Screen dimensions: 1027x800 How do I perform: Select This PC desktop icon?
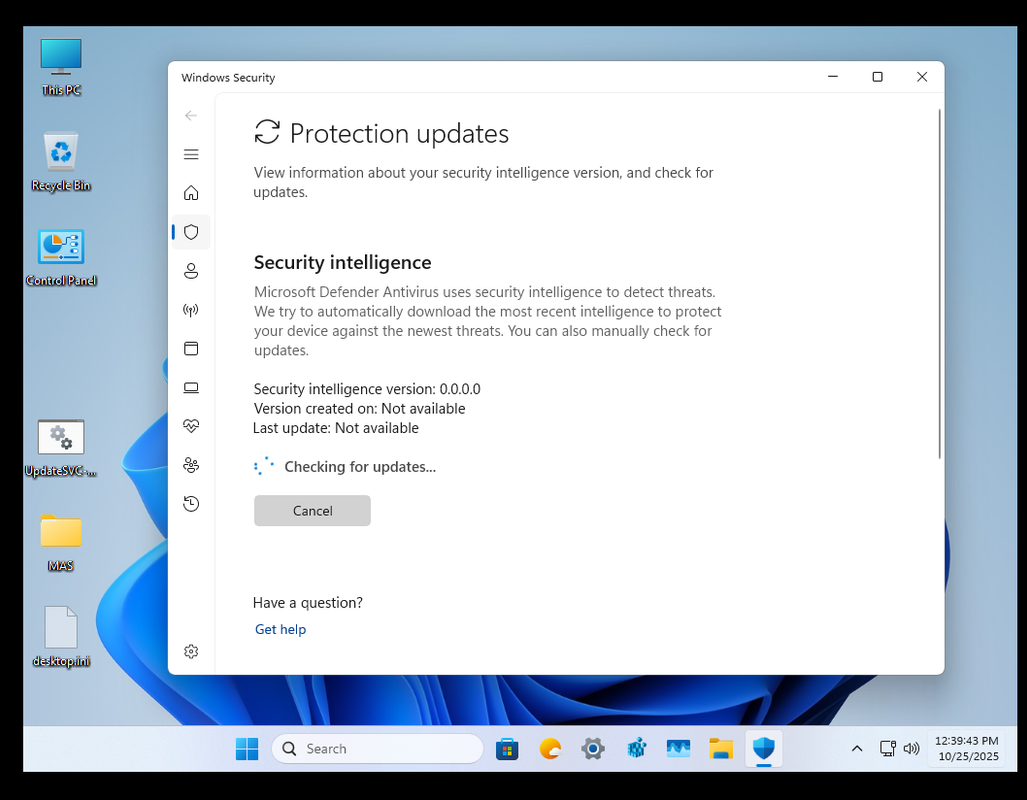(61, 67)
